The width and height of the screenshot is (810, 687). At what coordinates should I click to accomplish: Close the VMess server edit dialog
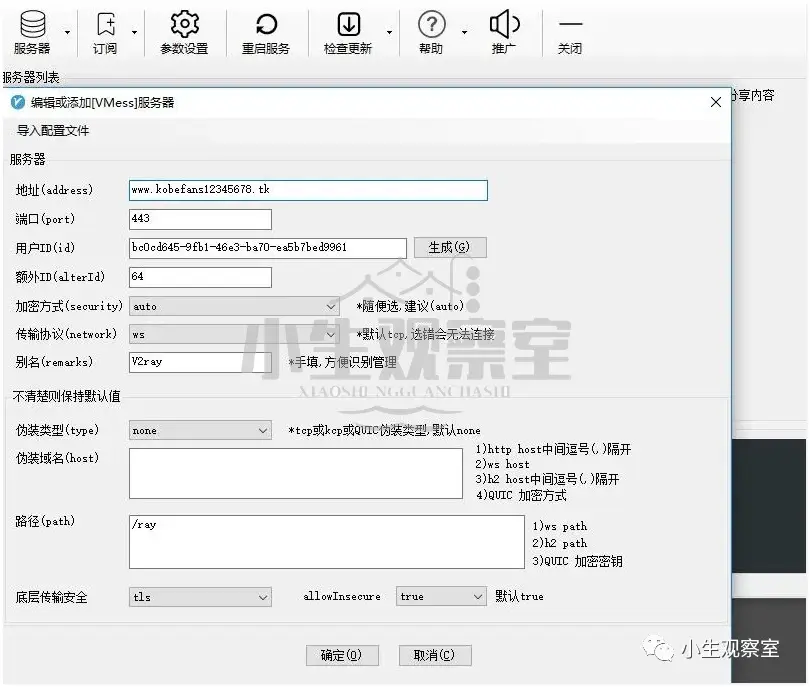click(x=715, y=102)
